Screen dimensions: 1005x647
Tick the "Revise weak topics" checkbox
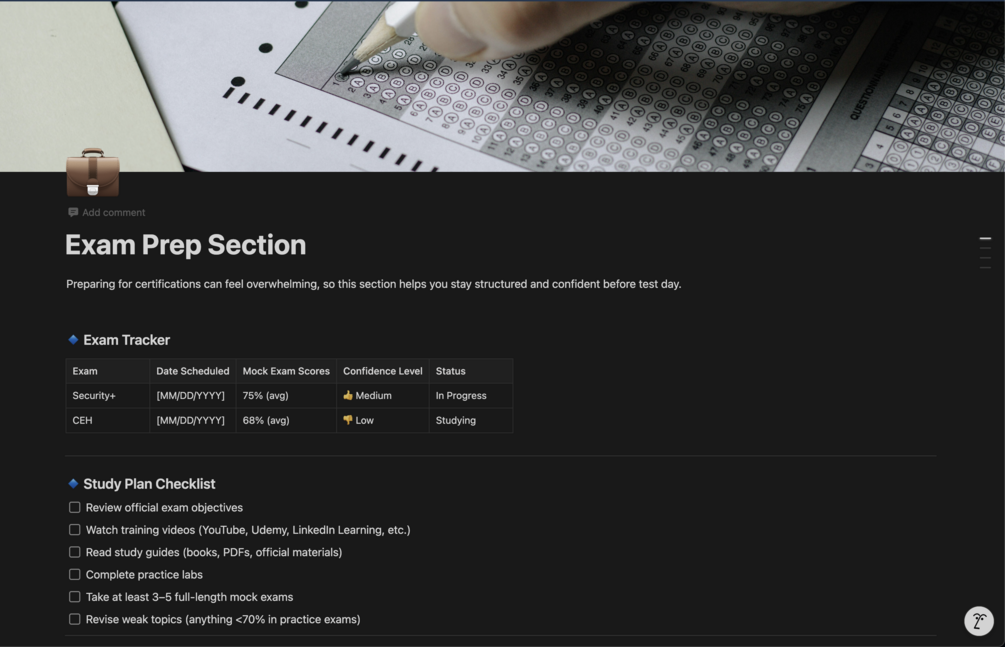coord(75,619)
